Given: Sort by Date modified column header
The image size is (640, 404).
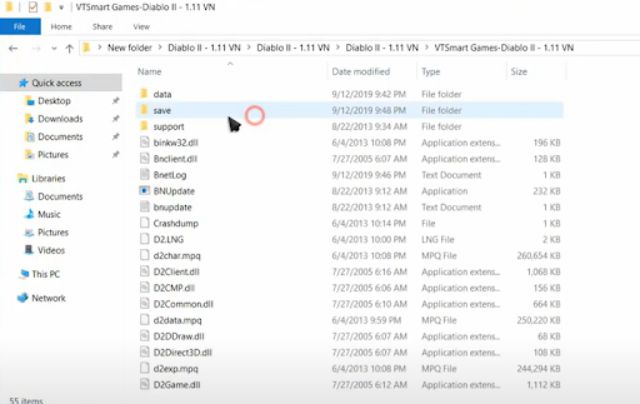Looking at the screenshot, I should tap(361, 72).
